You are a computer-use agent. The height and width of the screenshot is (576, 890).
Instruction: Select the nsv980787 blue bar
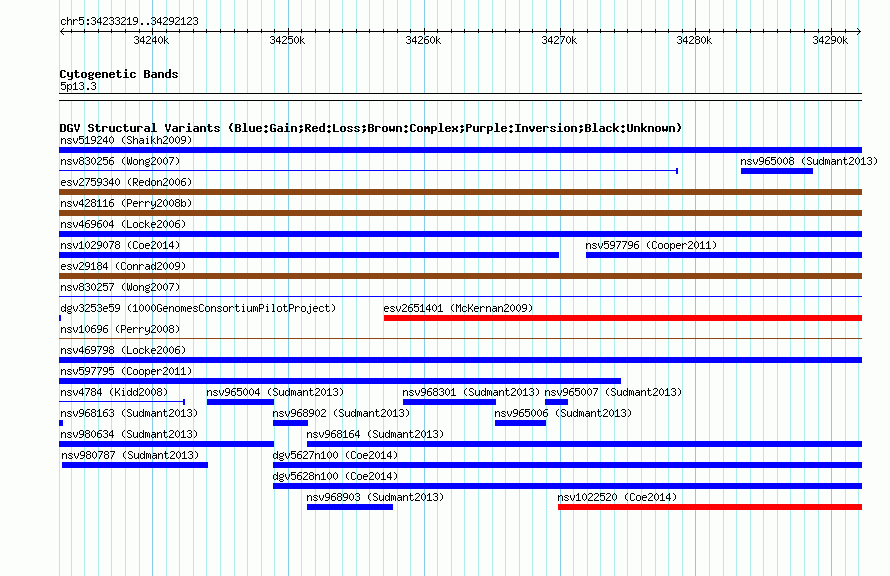(135, 465)
